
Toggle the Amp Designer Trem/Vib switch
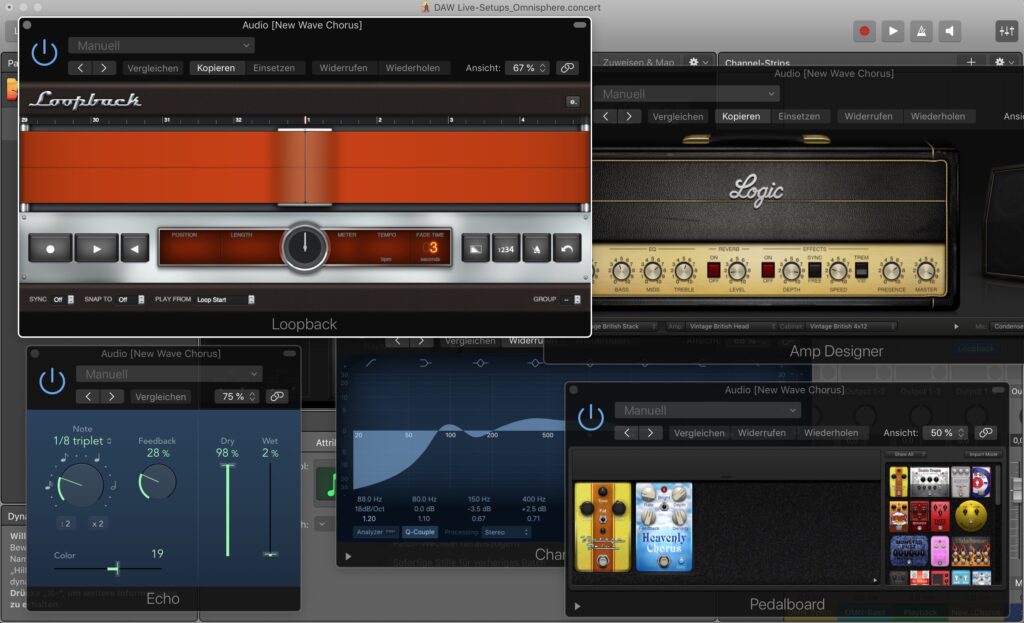point(861,270)
